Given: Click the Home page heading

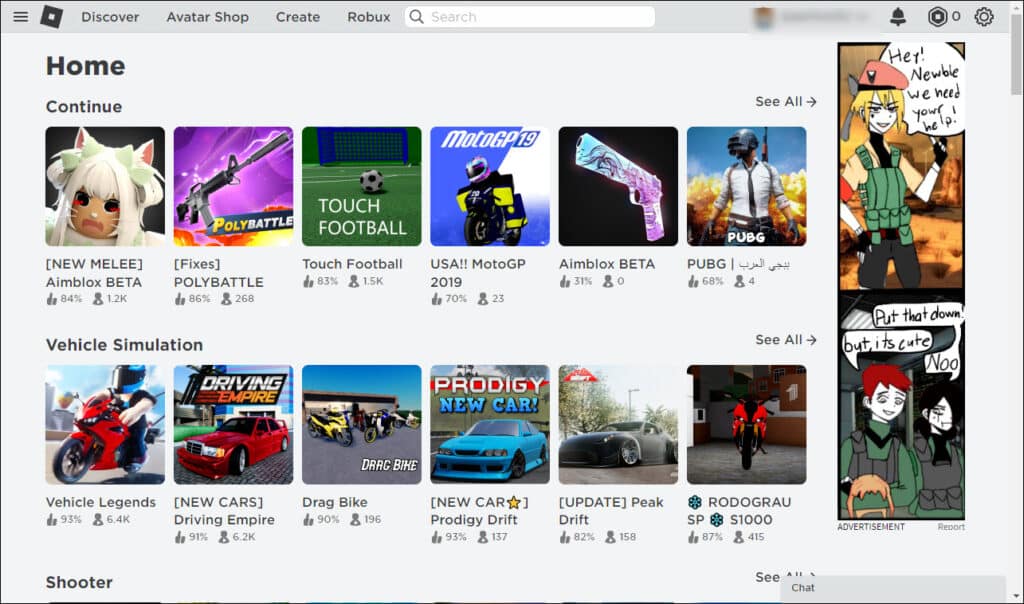Looking at the screenshot, I should point(86,66).
